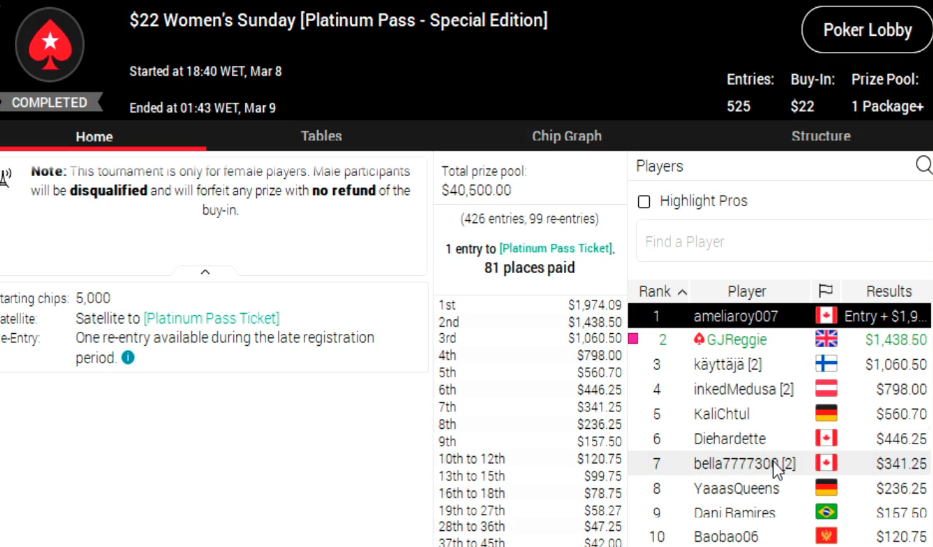
Task: Click the search magnifier in Players panel
Action: point(924,166)
